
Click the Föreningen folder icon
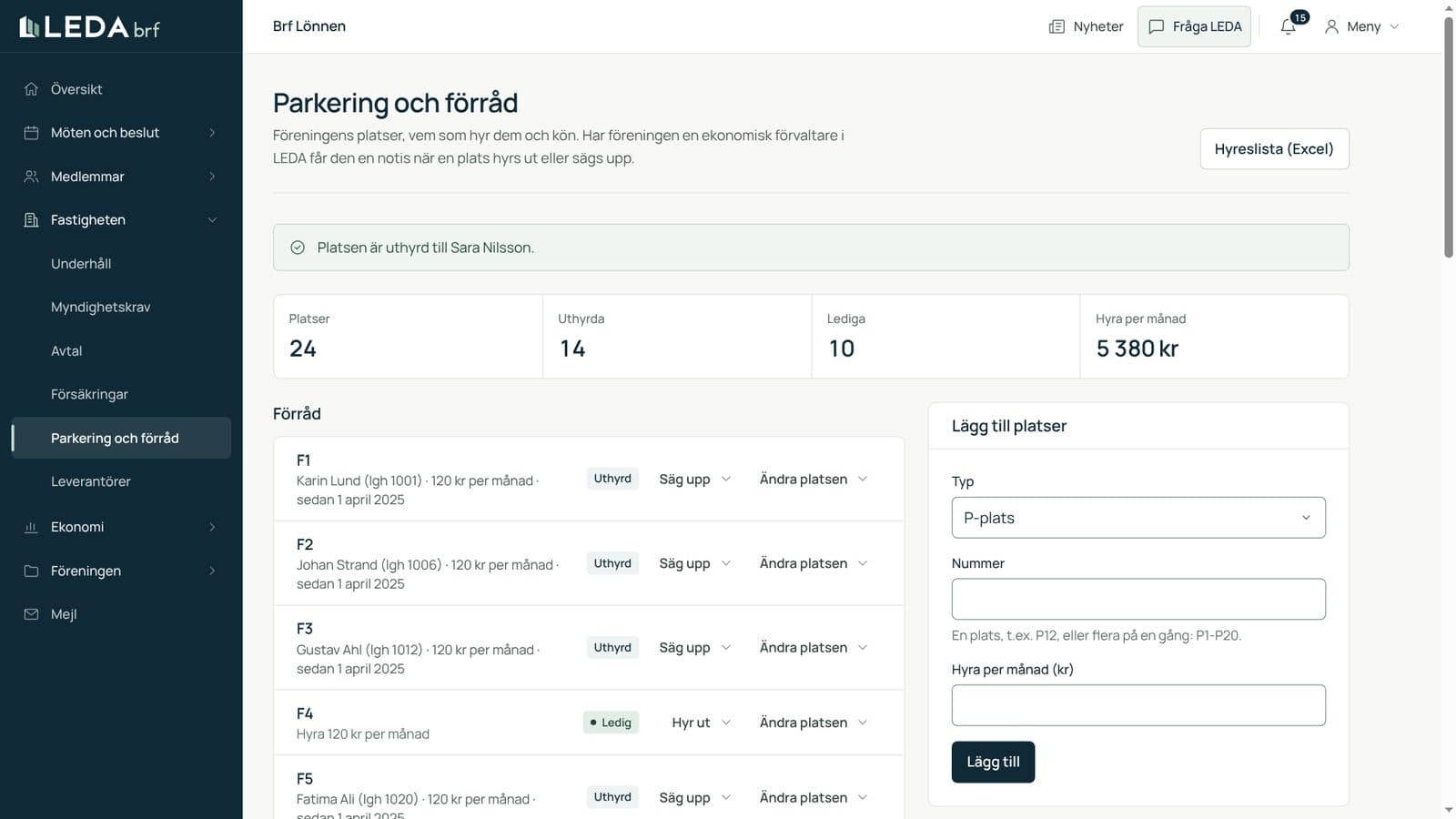(x=31, y=571)
